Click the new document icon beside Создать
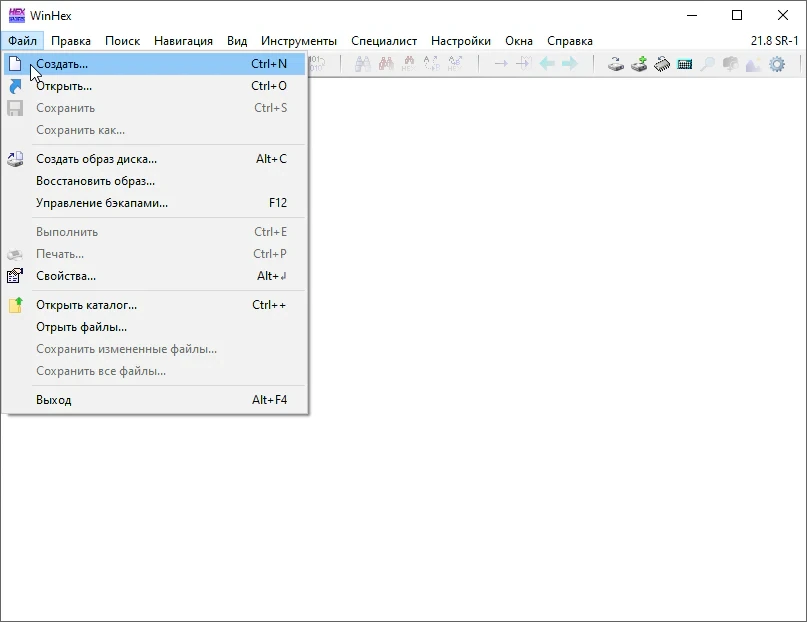 pos(15,64)
